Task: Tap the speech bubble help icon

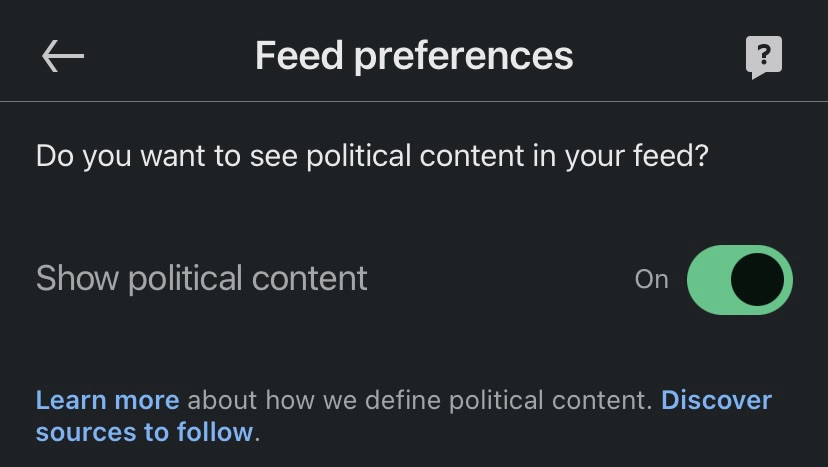Action: pyautogui.click(x=764, y=57)
